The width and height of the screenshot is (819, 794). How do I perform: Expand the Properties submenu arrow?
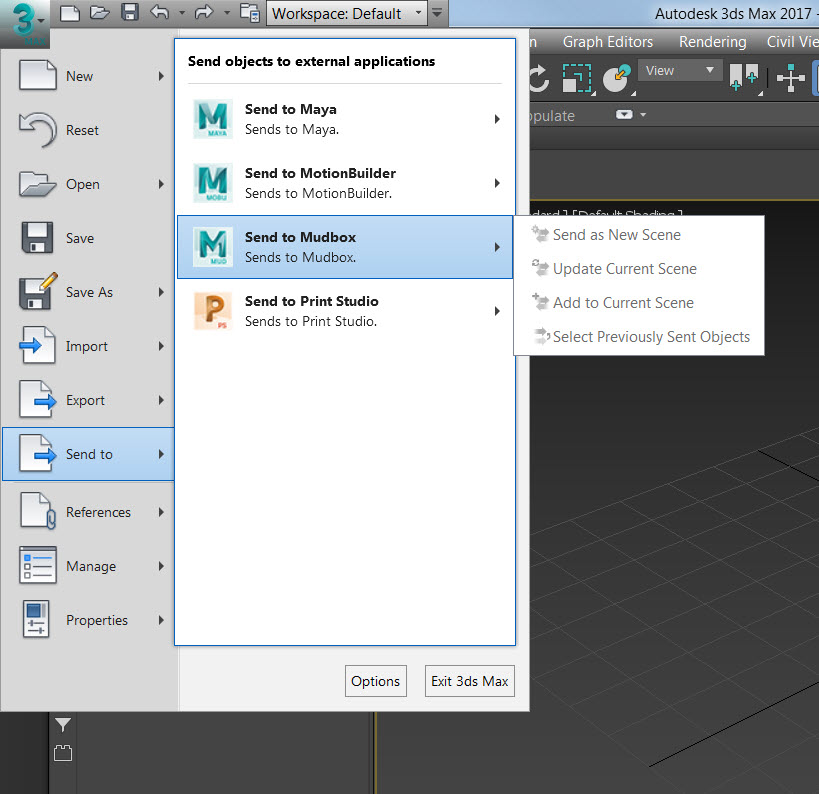pos(161,621)
